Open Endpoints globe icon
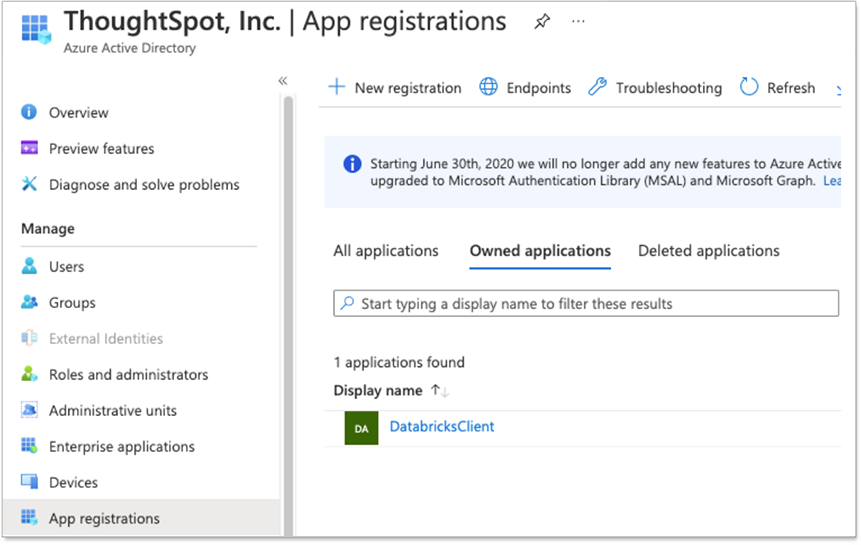This screenshot has width=861, height=545. pos(488,88)
